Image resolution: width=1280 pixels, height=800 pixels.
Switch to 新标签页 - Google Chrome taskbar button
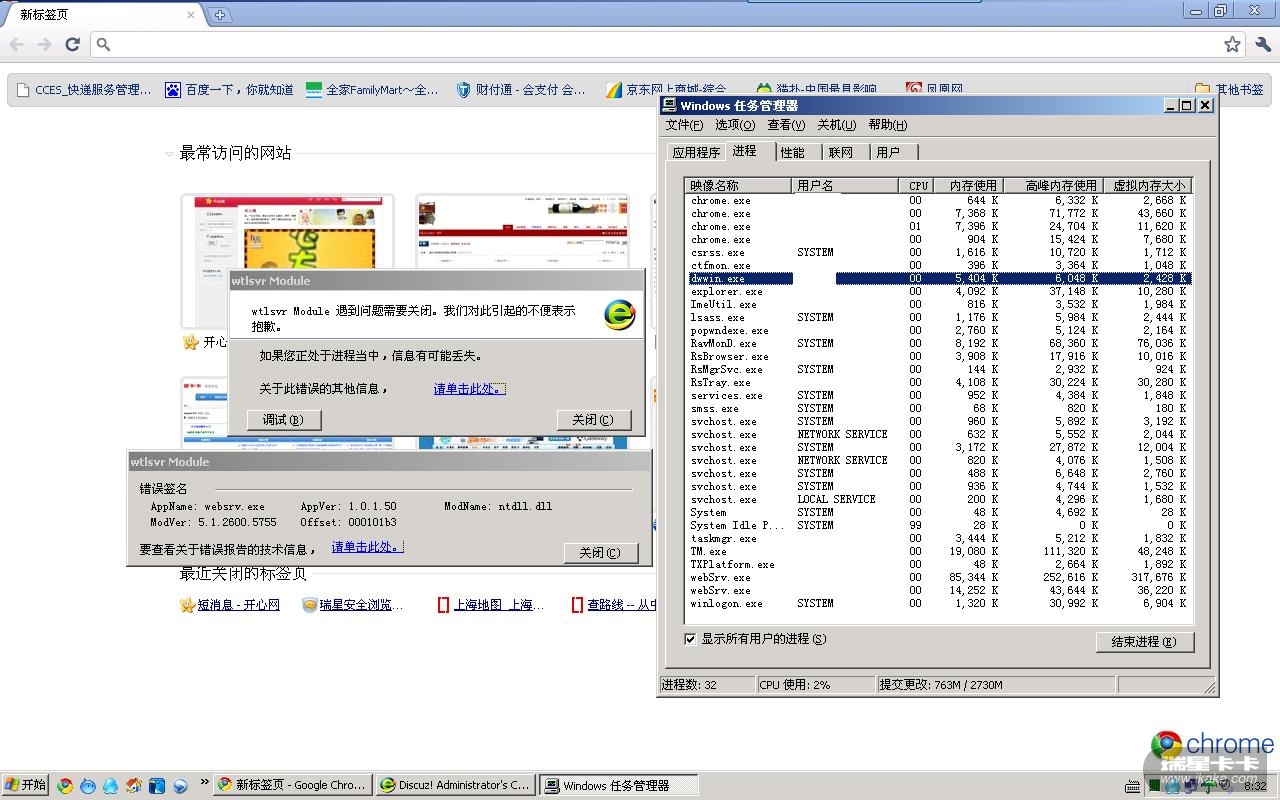294,785
